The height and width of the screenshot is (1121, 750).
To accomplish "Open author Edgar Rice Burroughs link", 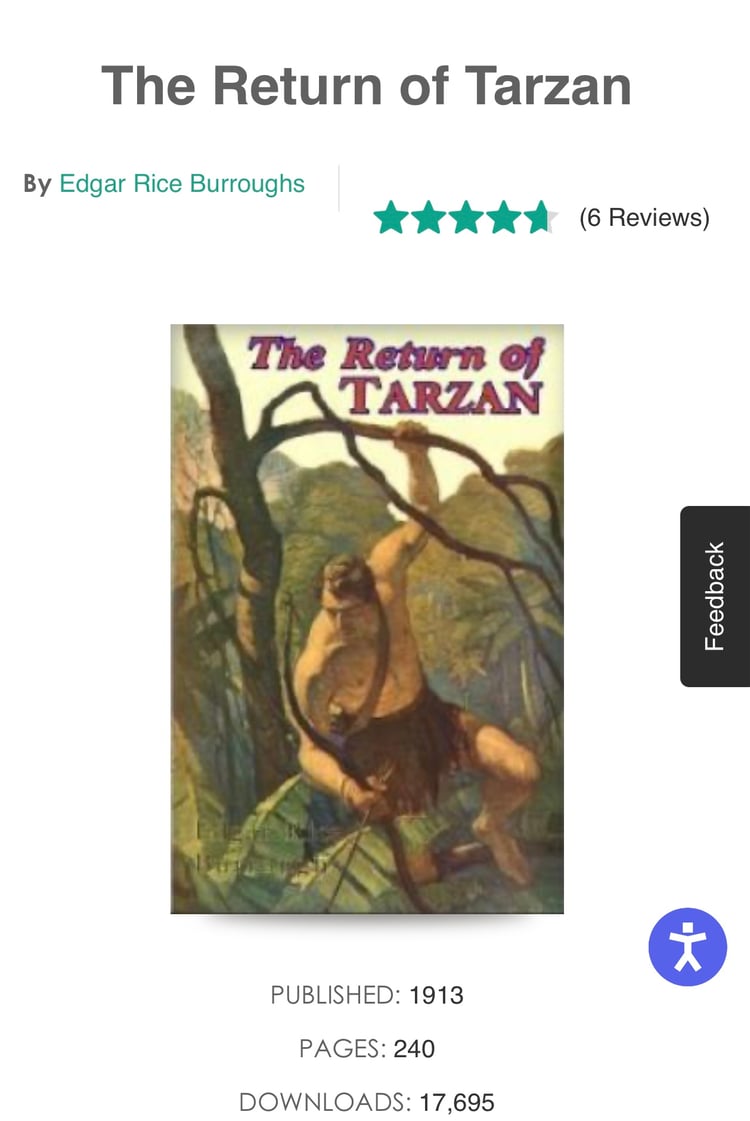I will (182, 184).
